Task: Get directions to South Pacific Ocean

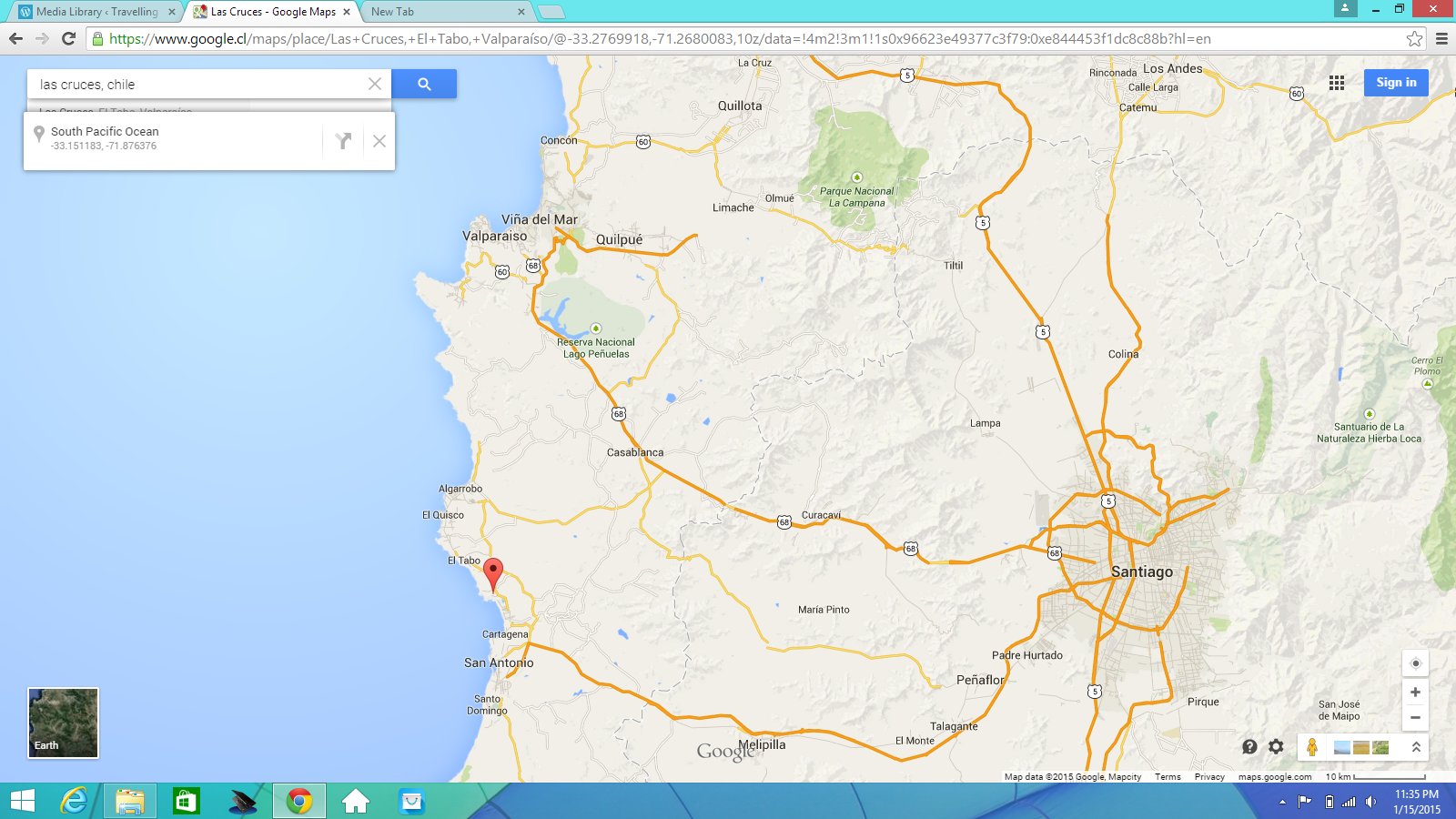Action: click(343, 141)
